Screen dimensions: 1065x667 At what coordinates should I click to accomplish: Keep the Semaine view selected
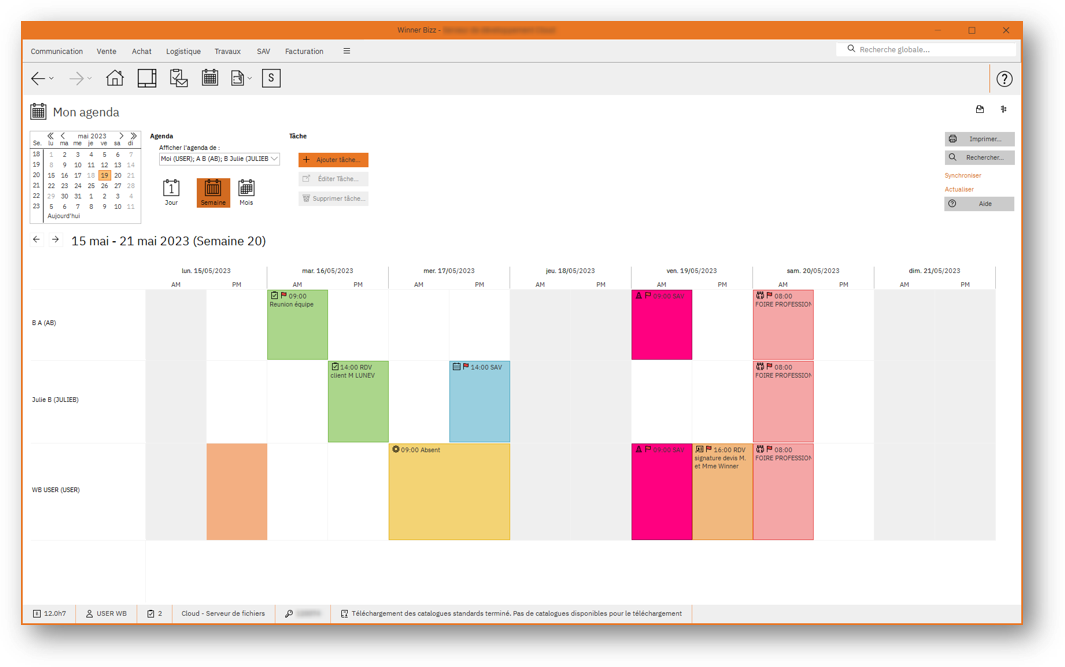(x=213, y=191)
